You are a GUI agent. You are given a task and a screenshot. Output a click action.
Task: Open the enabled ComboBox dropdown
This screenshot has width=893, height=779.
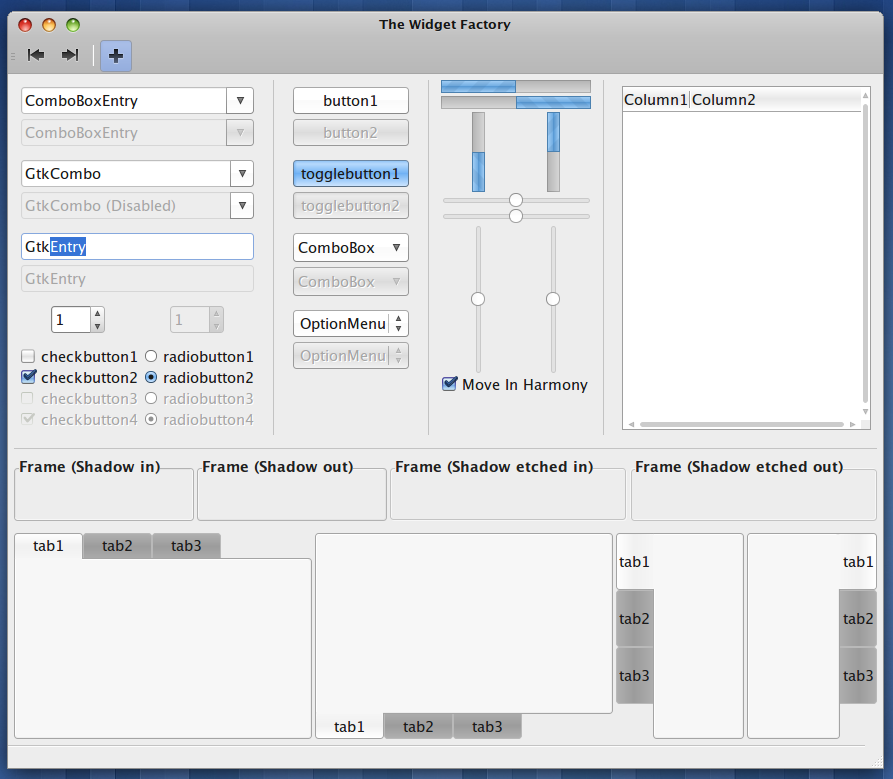351,248
